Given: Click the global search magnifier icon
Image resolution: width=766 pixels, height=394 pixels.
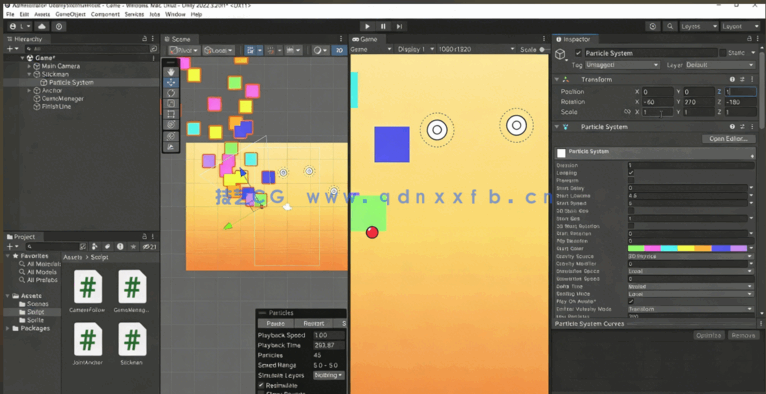Looking at the screenshot, I should click(670, 26).
